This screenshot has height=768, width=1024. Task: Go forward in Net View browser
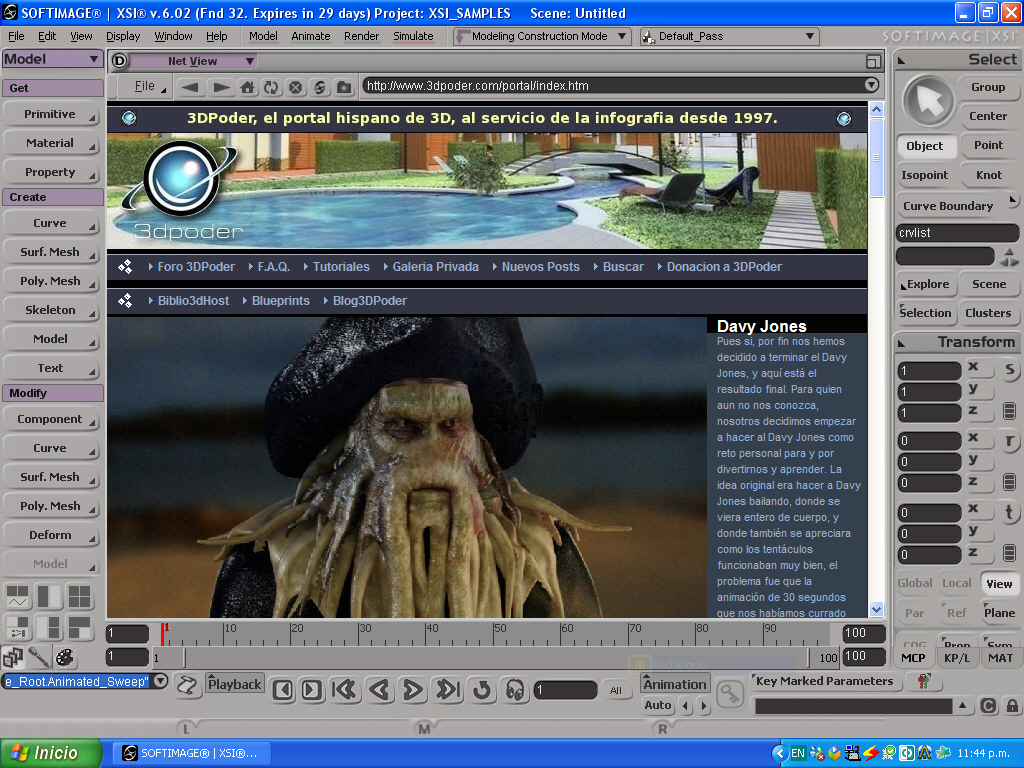pyautogui.click(x=221, y=87)
